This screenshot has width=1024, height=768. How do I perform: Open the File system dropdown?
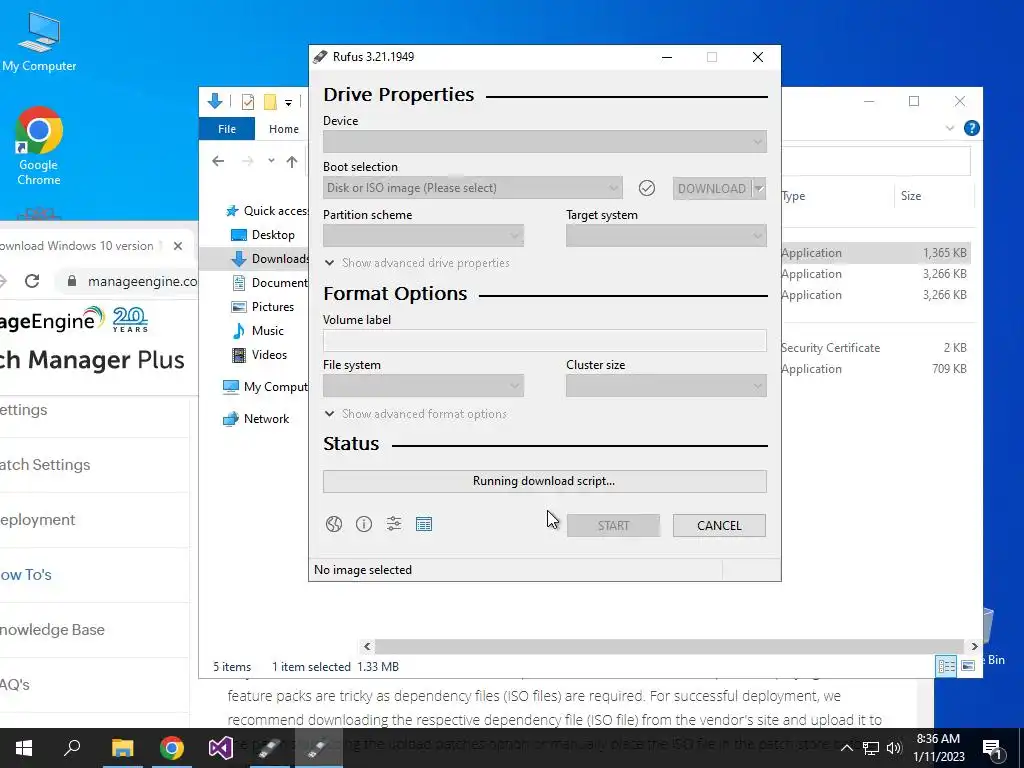[x=423, y=386]
